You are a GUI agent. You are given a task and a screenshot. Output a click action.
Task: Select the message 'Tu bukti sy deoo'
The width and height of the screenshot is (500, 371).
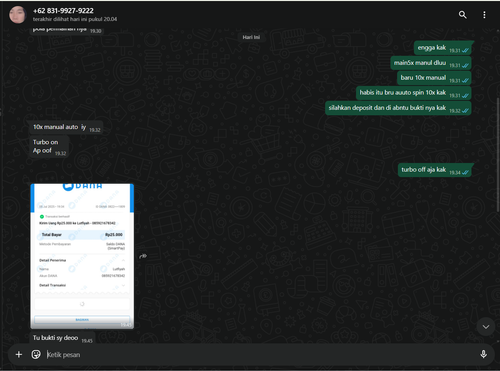[x=62, y=338]
